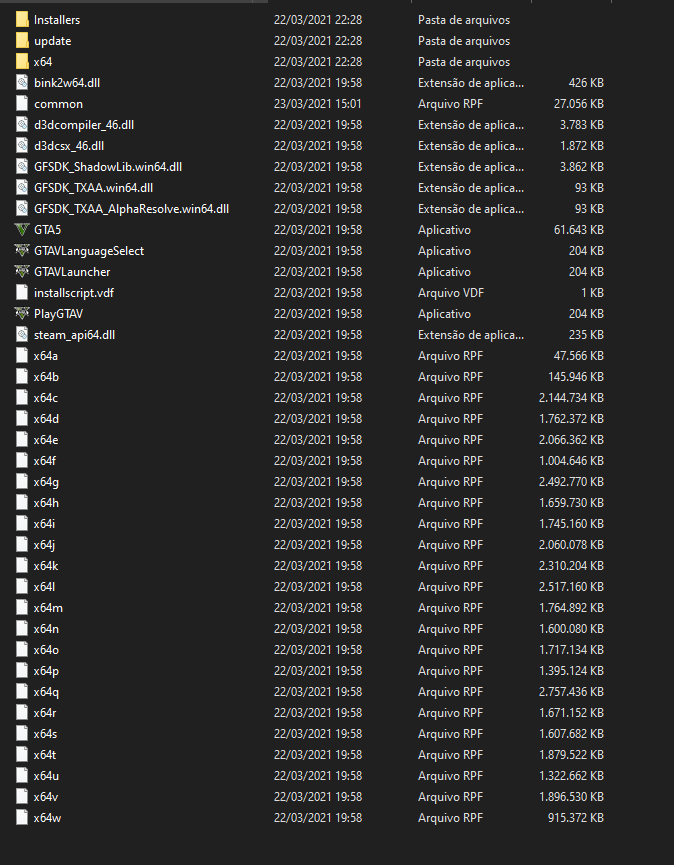Select the GTAVLauncher name text
Screen dimensions: 674x865
(x=72, y=271)
